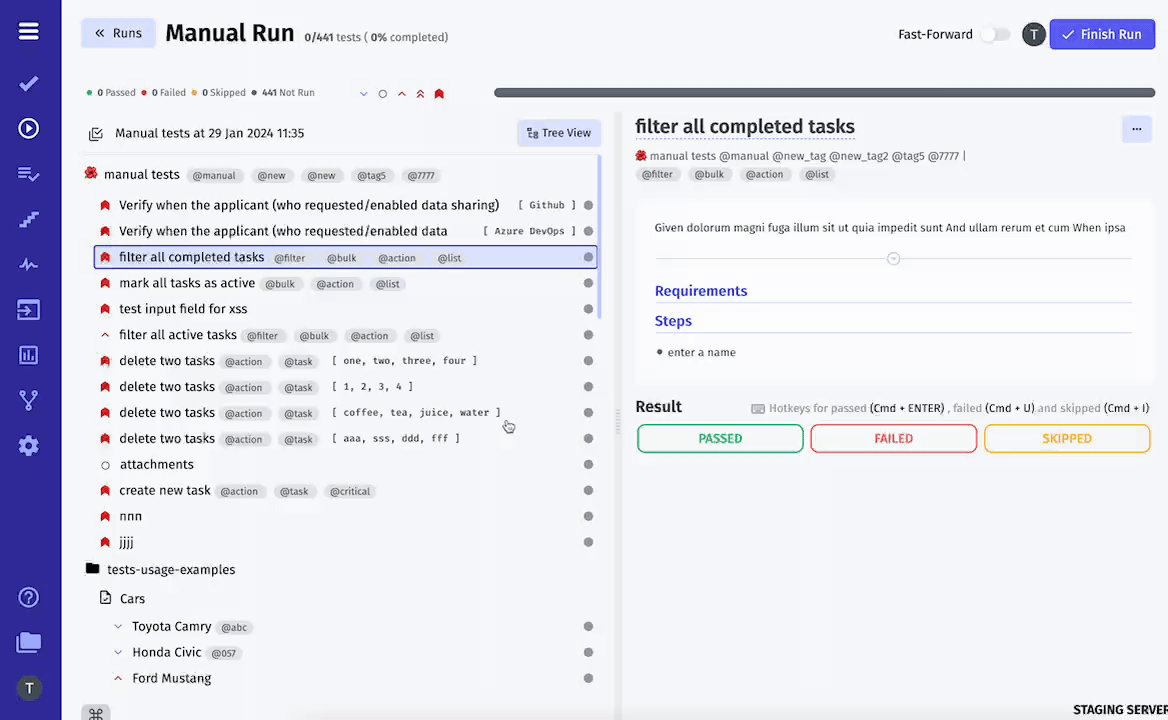1168x720 pixels.
Task: Click the Imports arrow-box icon in sidebar
Action: click(28, 310)
